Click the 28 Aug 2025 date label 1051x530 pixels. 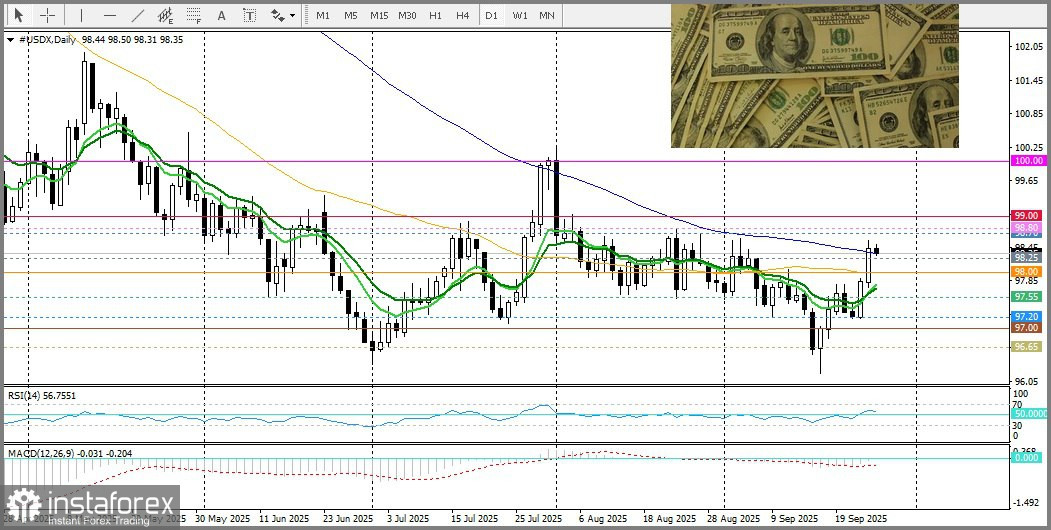click(x=734, y=519)
